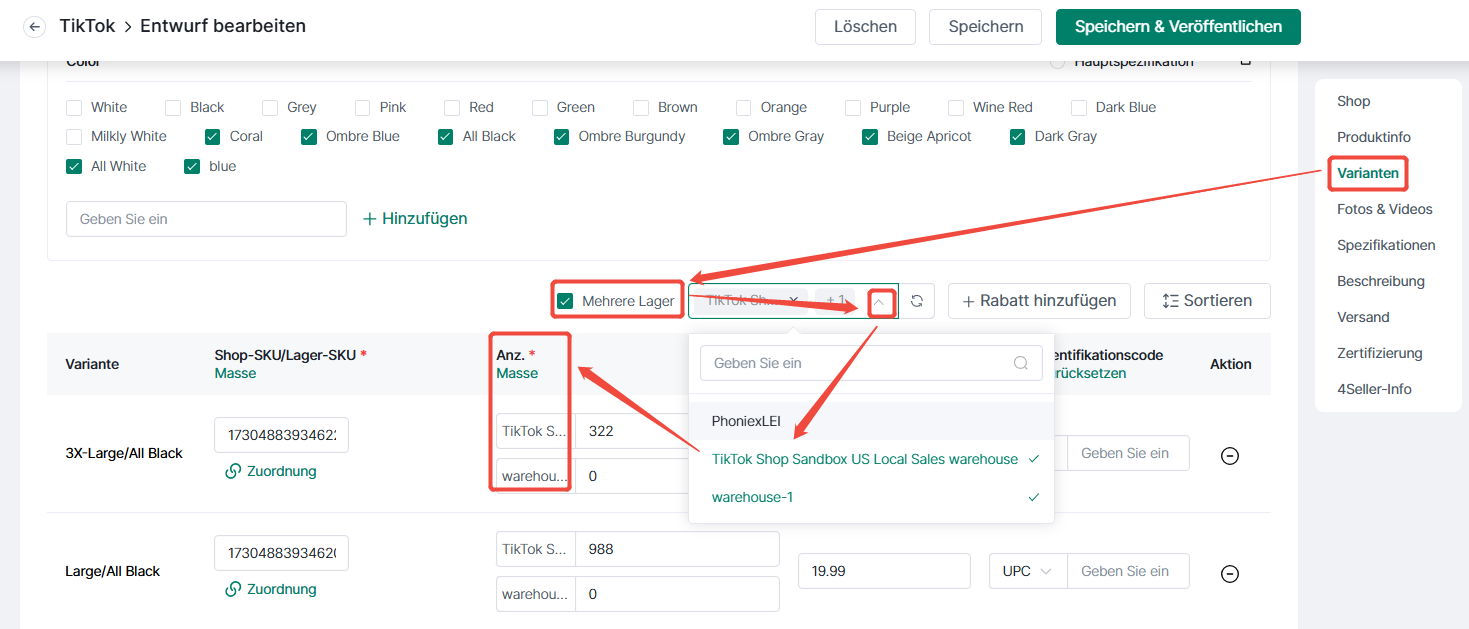This screenshot has height=629, width=1469.
Task: Open the Shop section
Action: click(1353, 101)
